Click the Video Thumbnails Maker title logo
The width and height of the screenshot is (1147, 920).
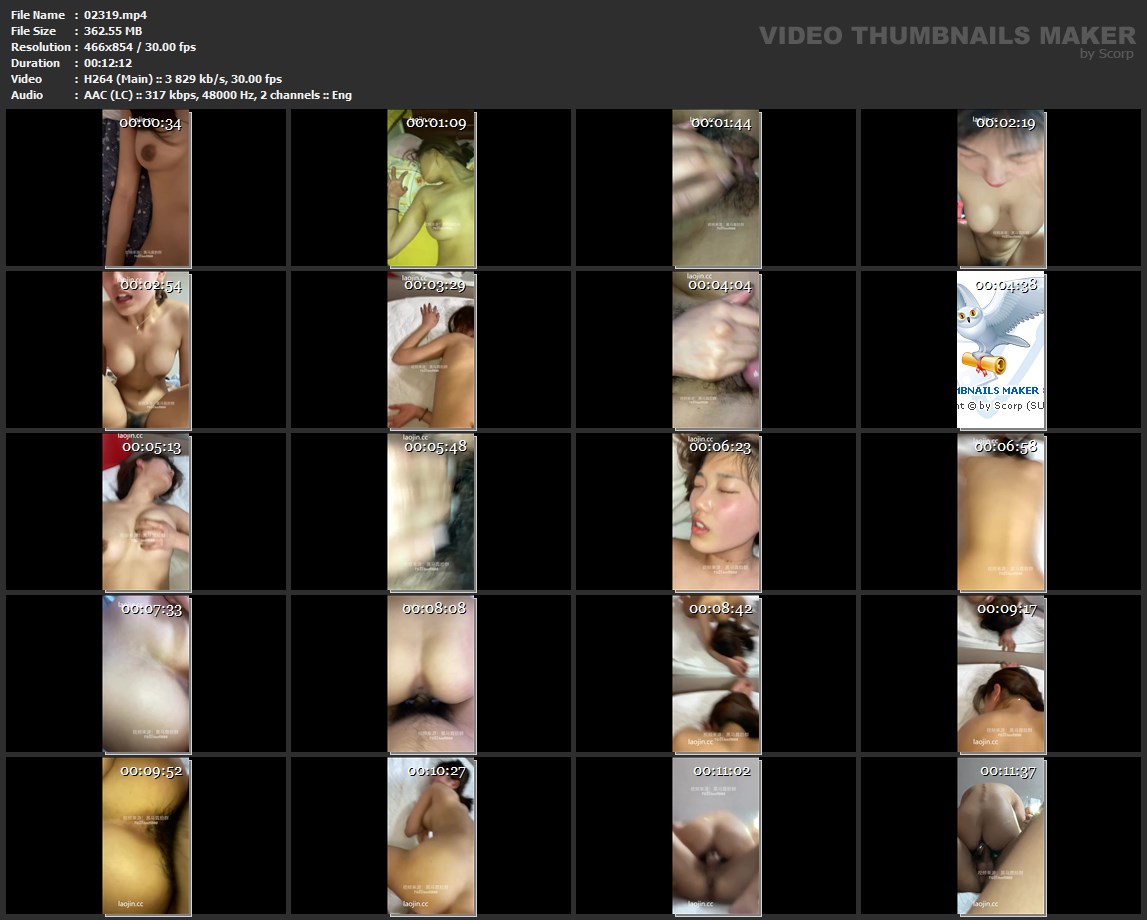[946, 35]
